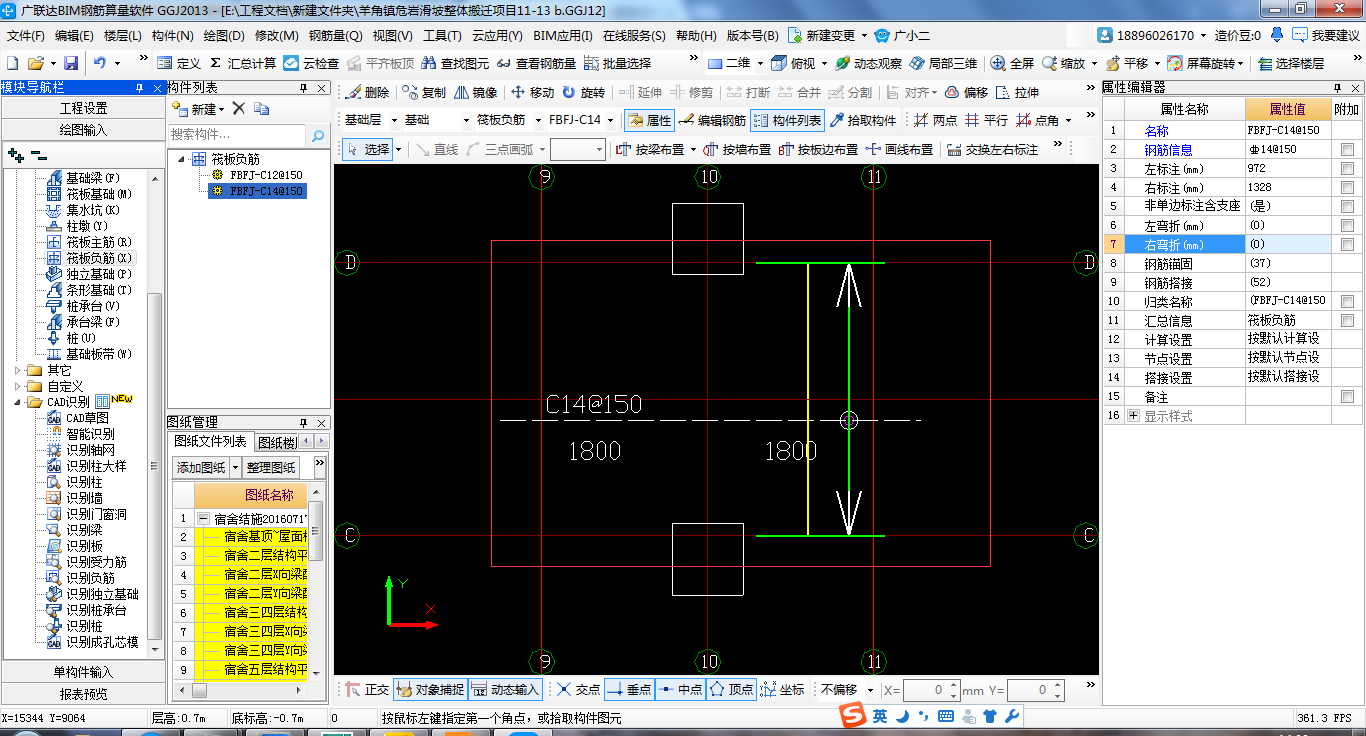Image resolution: width=1366 pixels, height=736 pixels.
Task: Expand the 显示样式 property row
Action: (1133, 415)
